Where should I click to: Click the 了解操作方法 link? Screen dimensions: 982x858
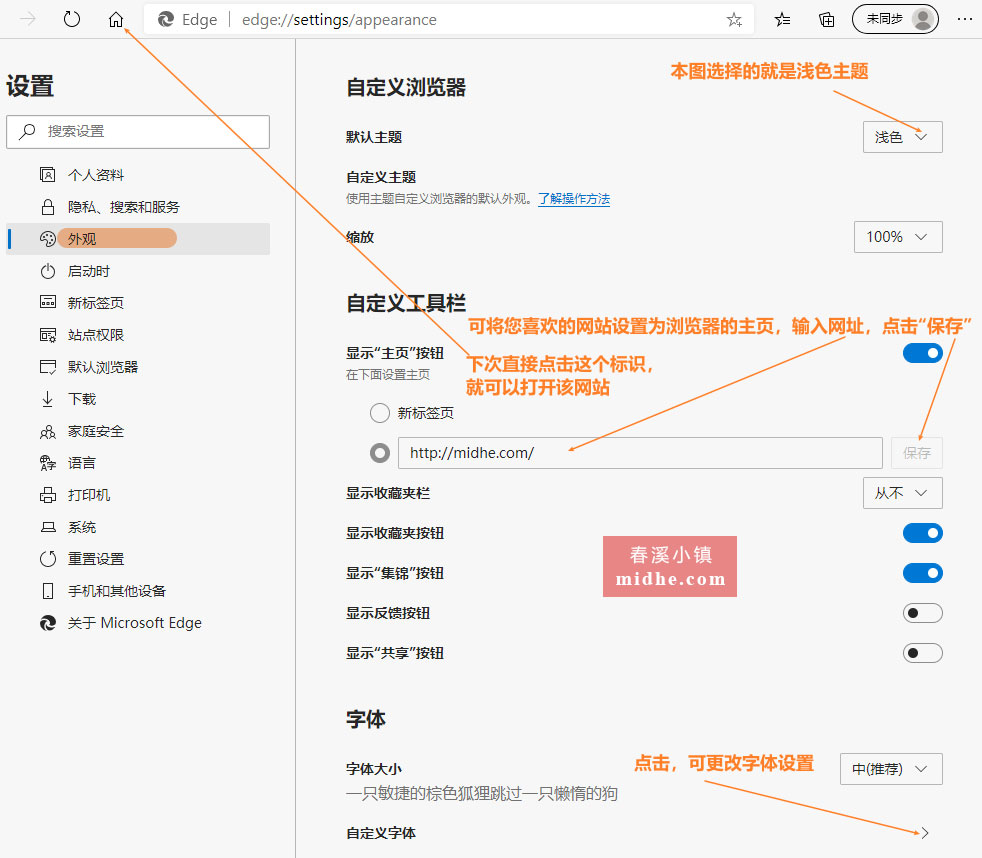[x=574, y=199]
